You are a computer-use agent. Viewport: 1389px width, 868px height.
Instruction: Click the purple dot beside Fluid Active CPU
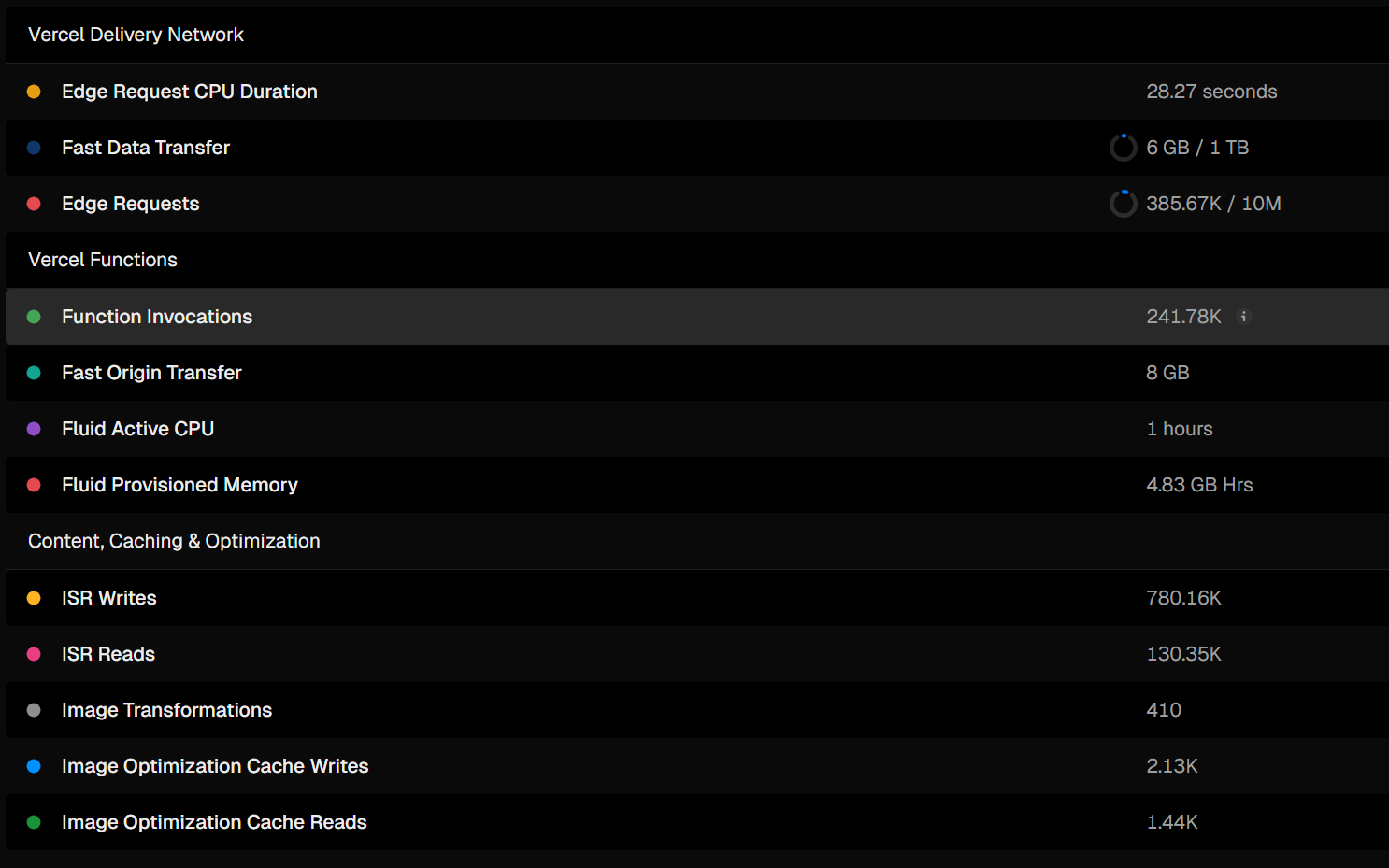(x=34, y=429)
